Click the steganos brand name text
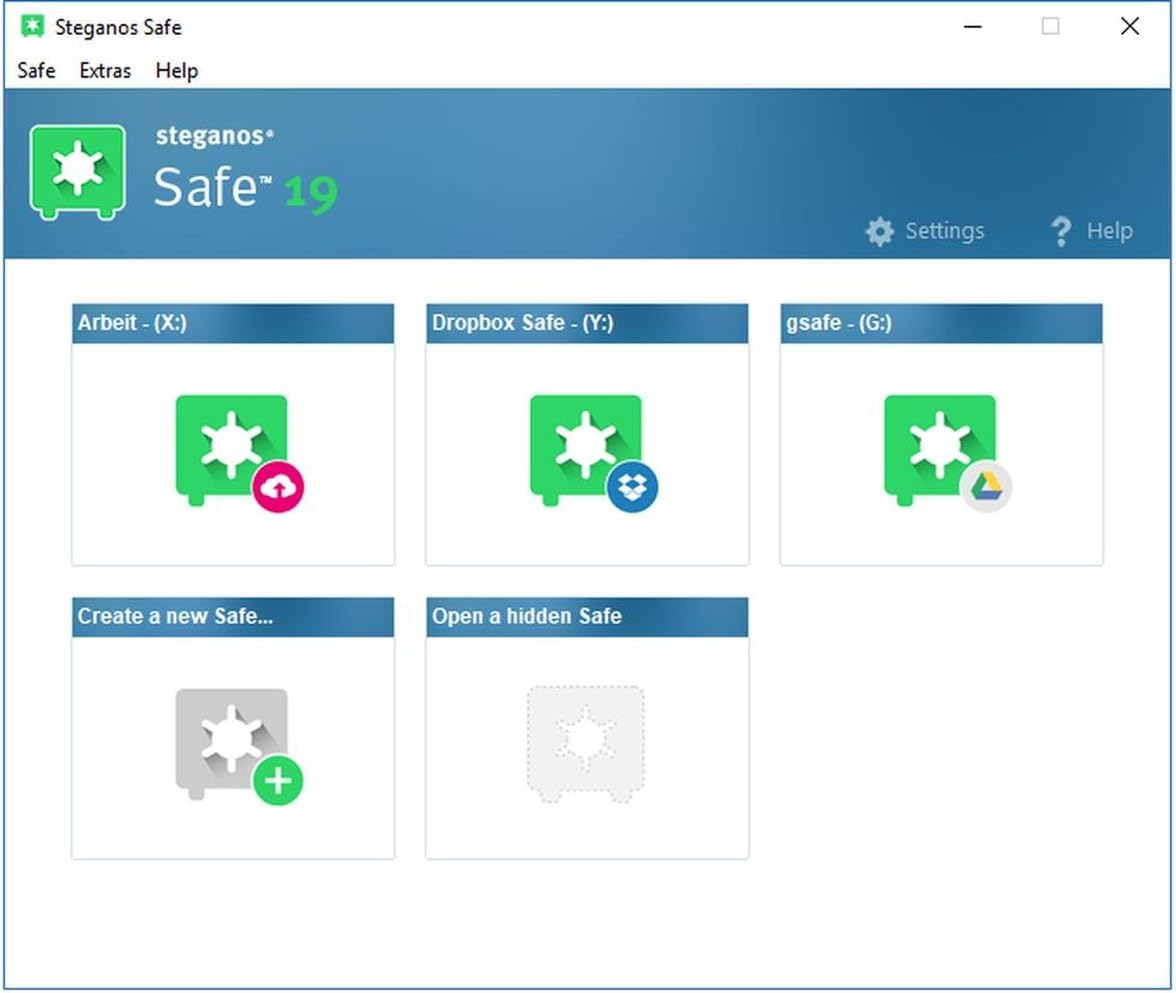1176x993 pixels. [214, 136]
